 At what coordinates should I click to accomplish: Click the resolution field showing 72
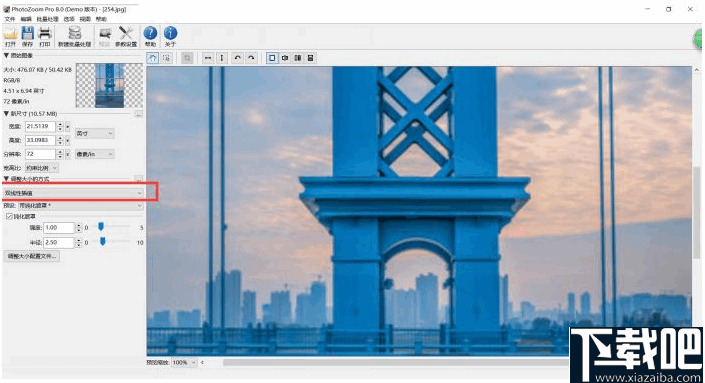pyautogui.click(x=40, y=154)
